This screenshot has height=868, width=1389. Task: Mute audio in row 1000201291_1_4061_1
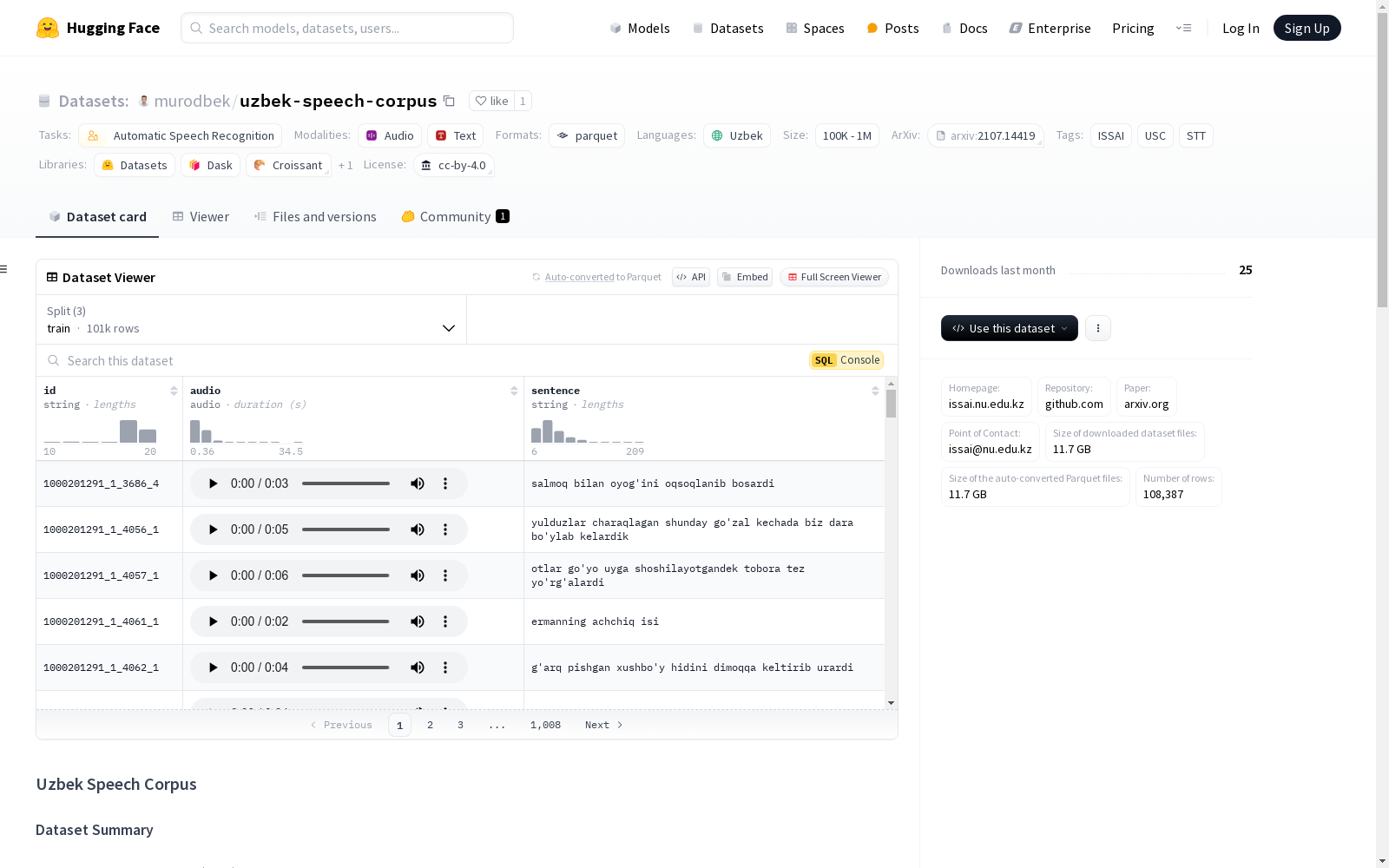418,621
